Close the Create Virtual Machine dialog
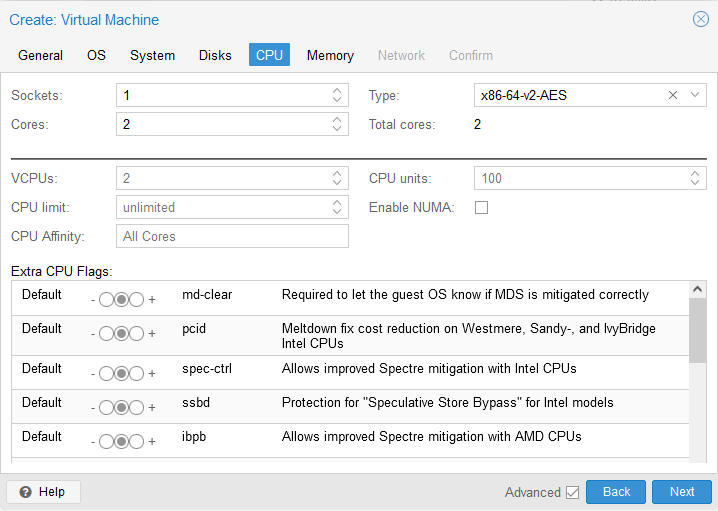The height and width of the screenshot is (511, 718). click(700, 19)
